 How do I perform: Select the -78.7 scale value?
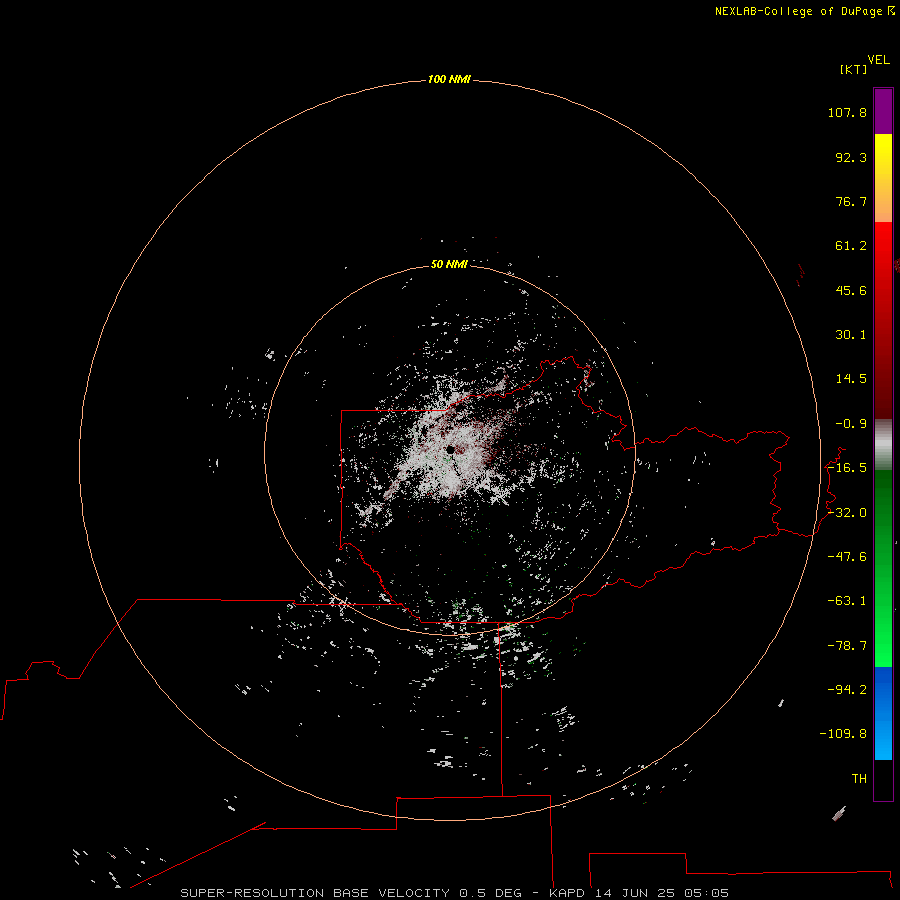(x=847, y=646)
